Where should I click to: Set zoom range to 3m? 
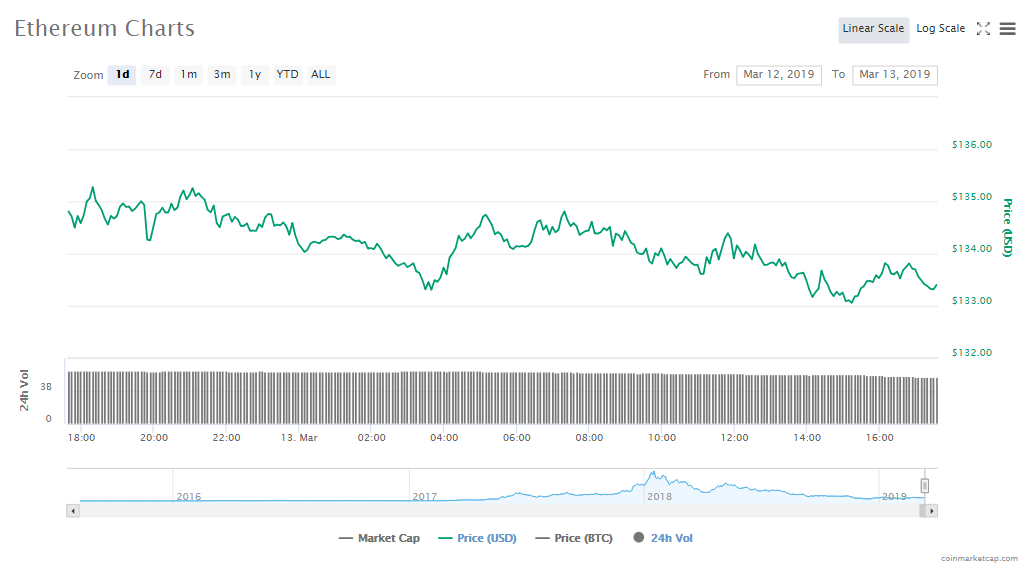[222, 75]
